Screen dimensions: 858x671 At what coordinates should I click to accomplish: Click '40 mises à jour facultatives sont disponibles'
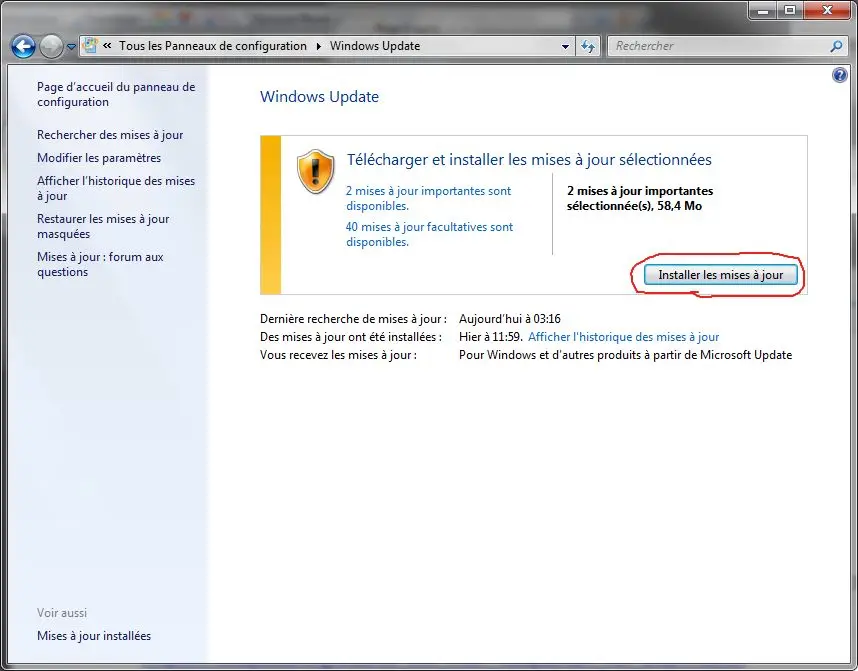pyautogui.click(x=430, y=234)
